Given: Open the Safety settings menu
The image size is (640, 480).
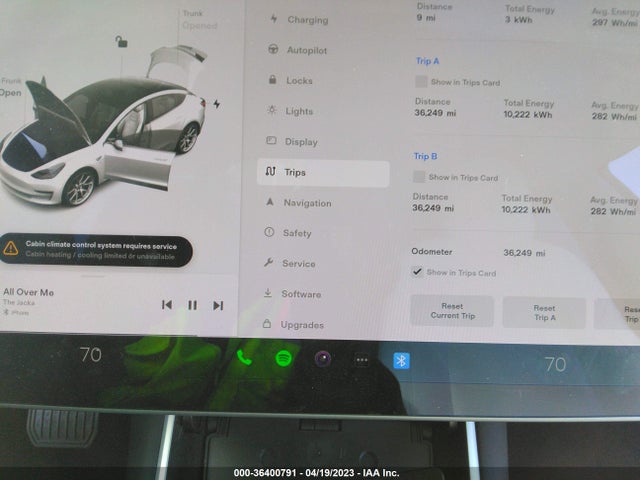Looking at the screenshot, I should coord(288,233).
